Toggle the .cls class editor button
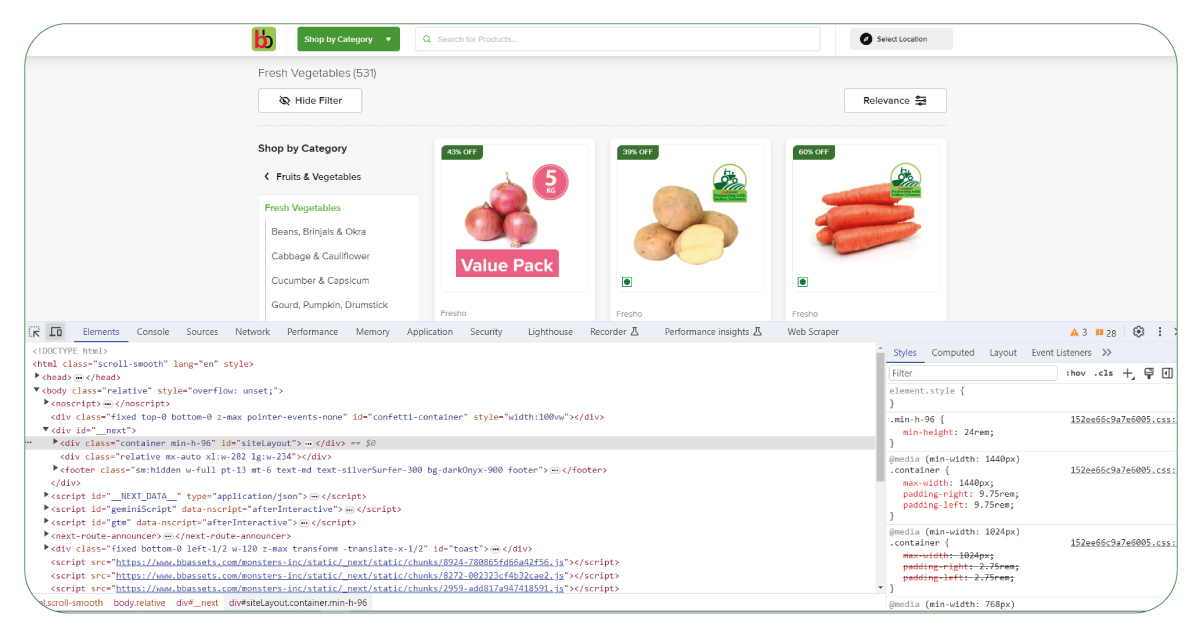 coord(1104,373)
